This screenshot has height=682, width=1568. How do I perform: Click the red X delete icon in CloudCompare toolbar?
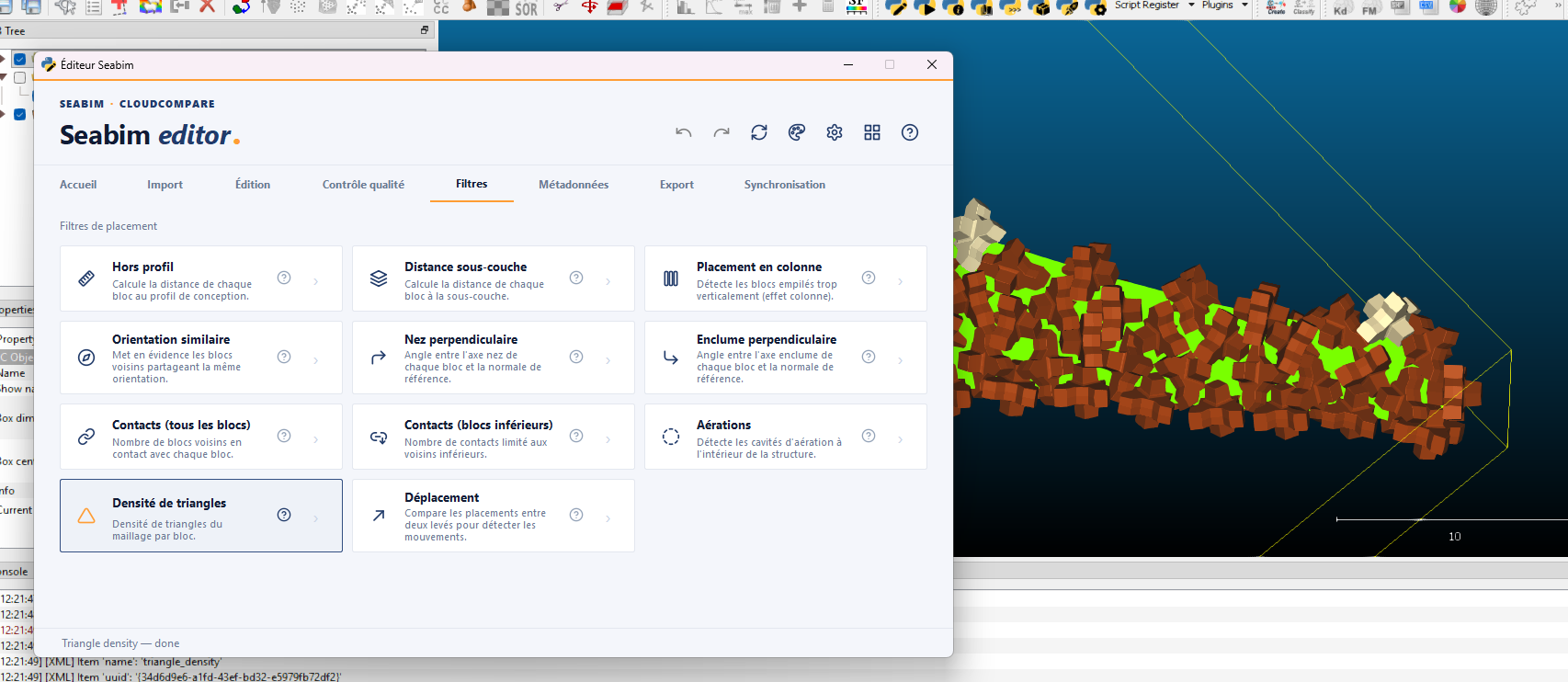pyautogui.click(x=207, y=6)
